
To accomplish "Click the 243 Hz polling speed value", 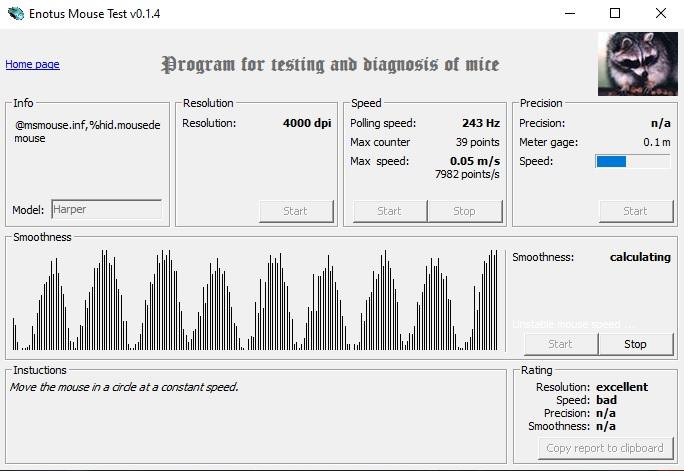I will click(481, 123).
